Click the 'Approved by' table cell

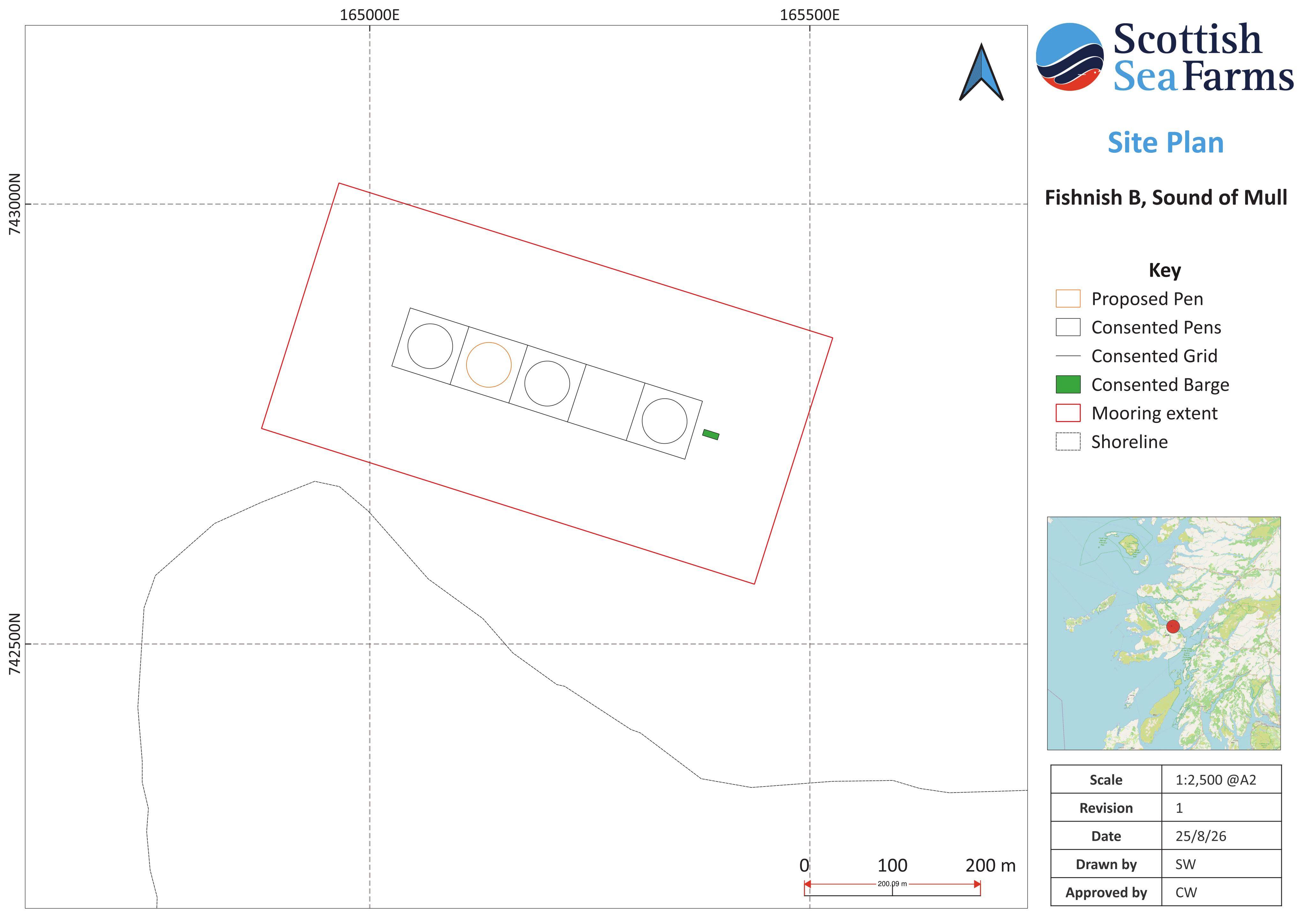(x=1106, y=892)
